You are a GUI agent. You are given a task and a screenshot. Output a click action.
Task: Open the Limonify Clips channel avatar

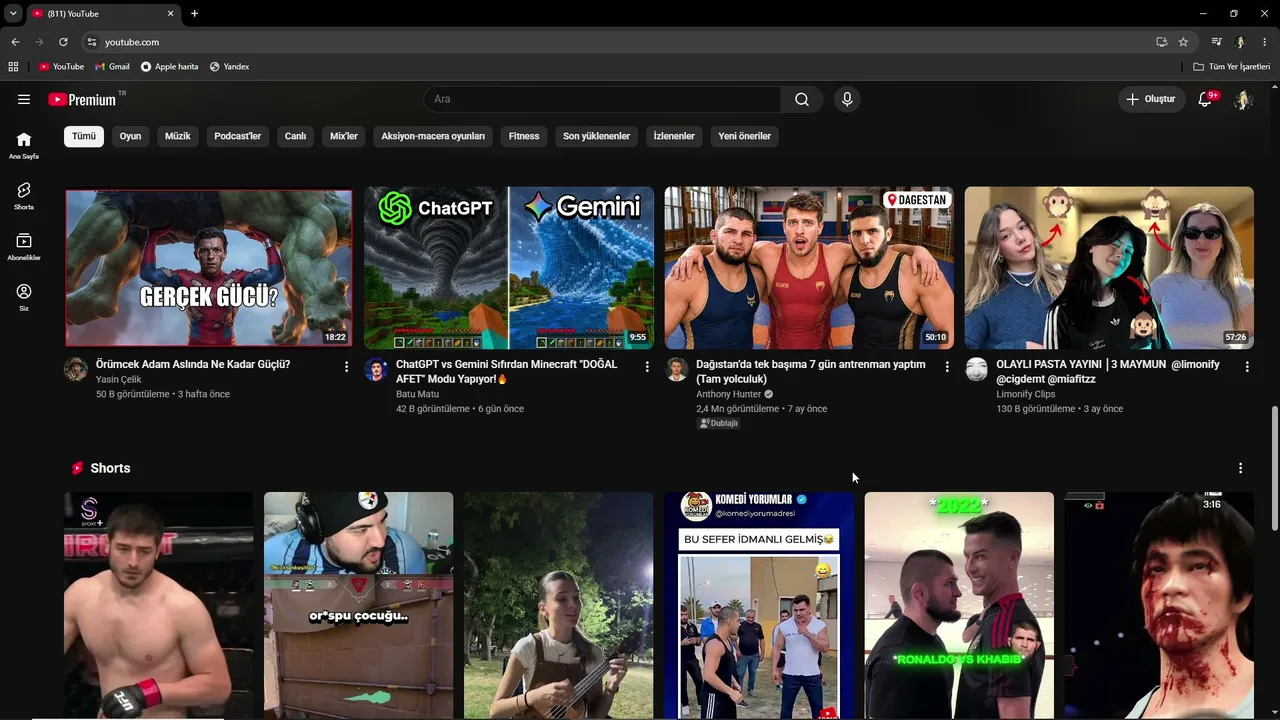977,369
